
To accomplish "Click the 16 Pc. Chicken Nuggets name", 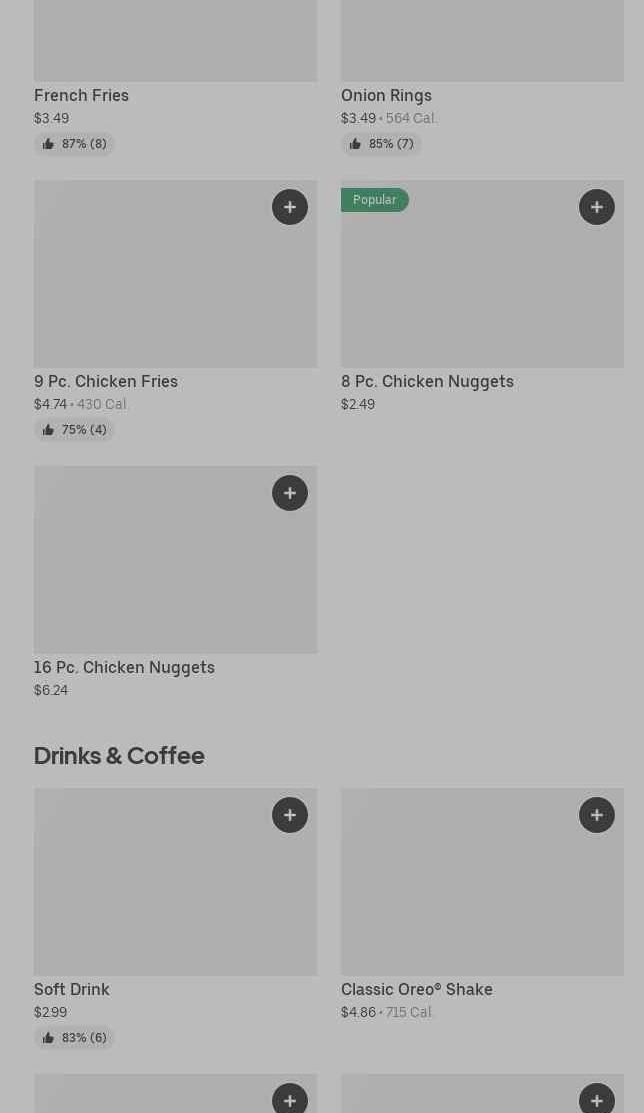I will (124, 667).
